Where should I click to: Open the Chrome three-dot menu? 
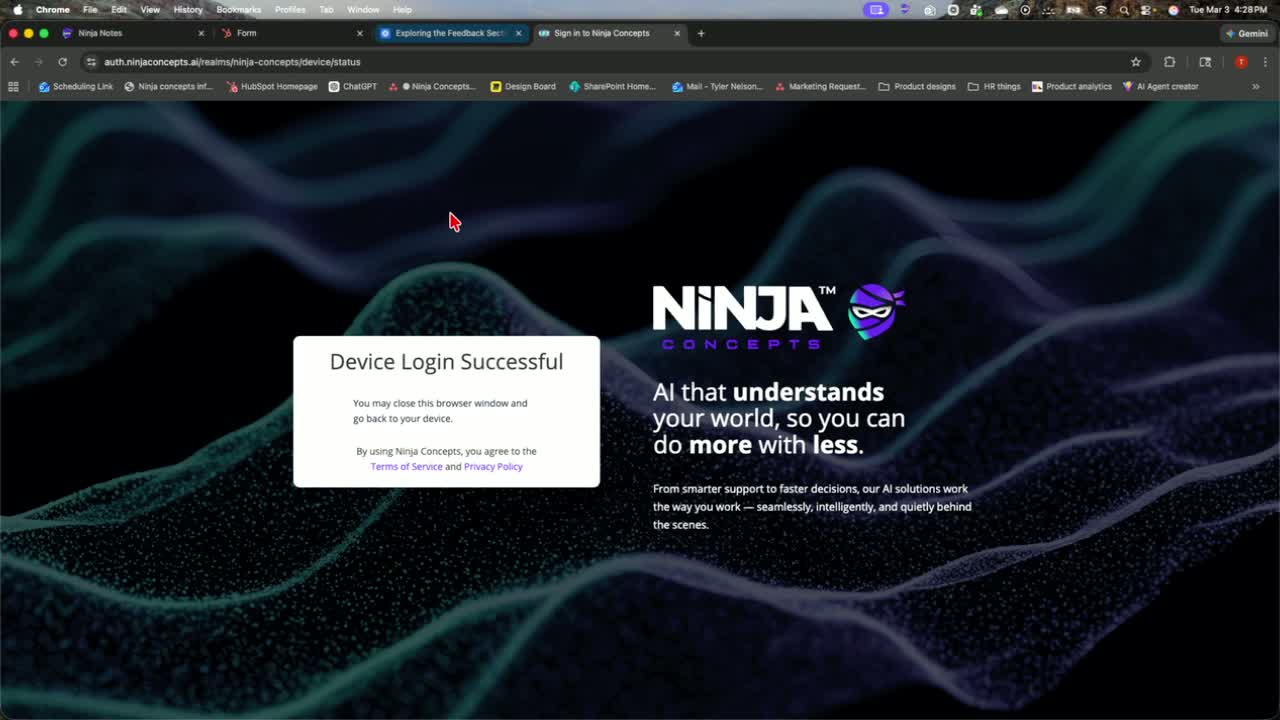1265,62
